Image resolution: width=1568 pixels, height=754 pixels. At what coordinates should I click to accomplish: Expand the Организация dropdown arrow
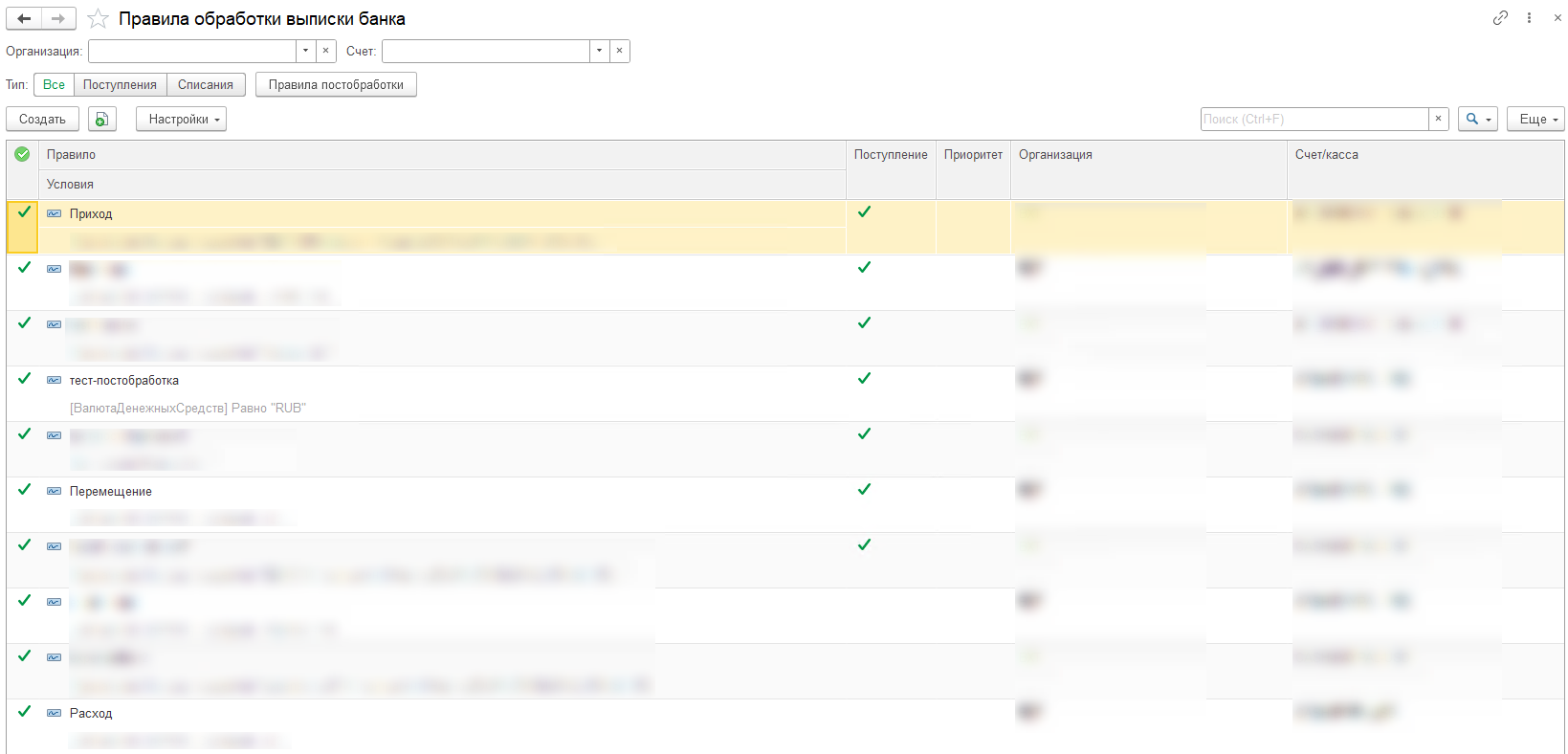(306, 51)
